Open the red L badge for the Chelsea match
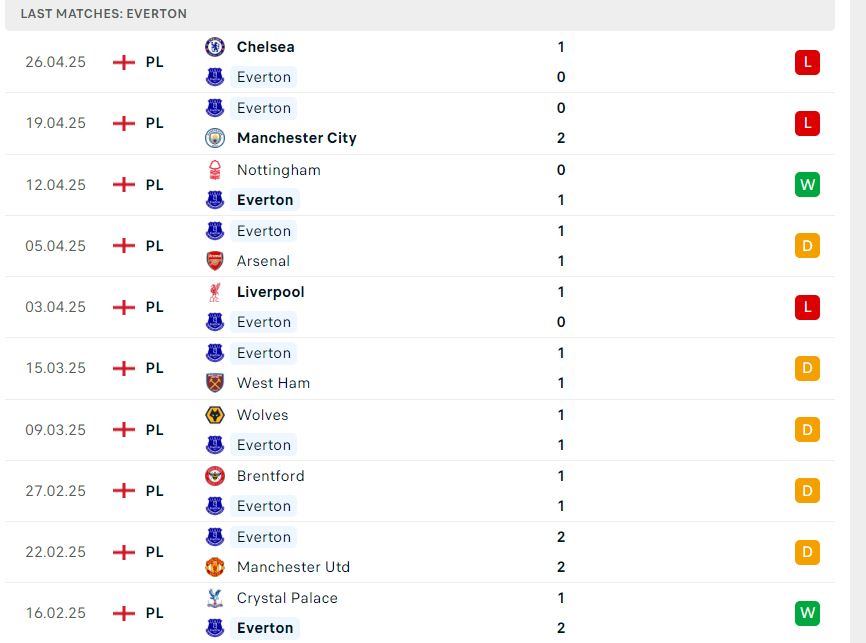Screen dimensions: 866x643 (807, 62)
